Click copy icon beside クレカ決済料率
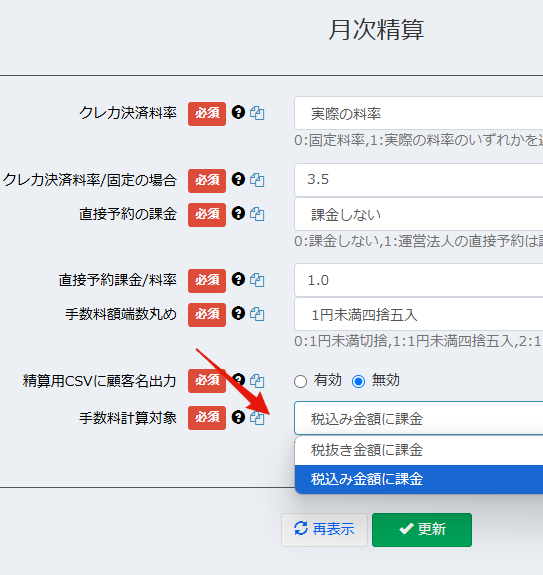The height and width of the screenshot is (575, 543). (257, 113)
